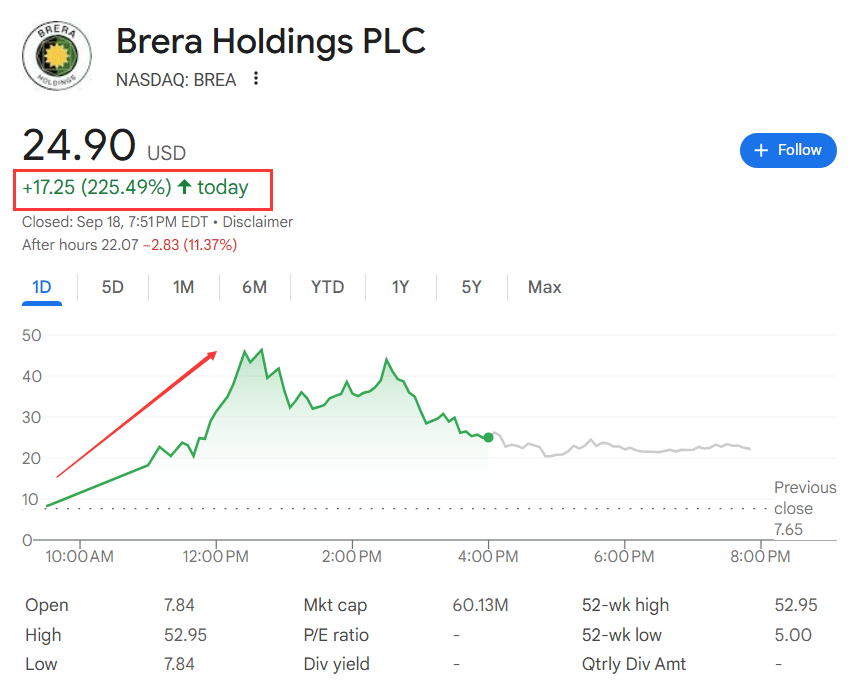Click the Mkt cap label
This screenshot has height=700, width=860.
coord(335,605)
